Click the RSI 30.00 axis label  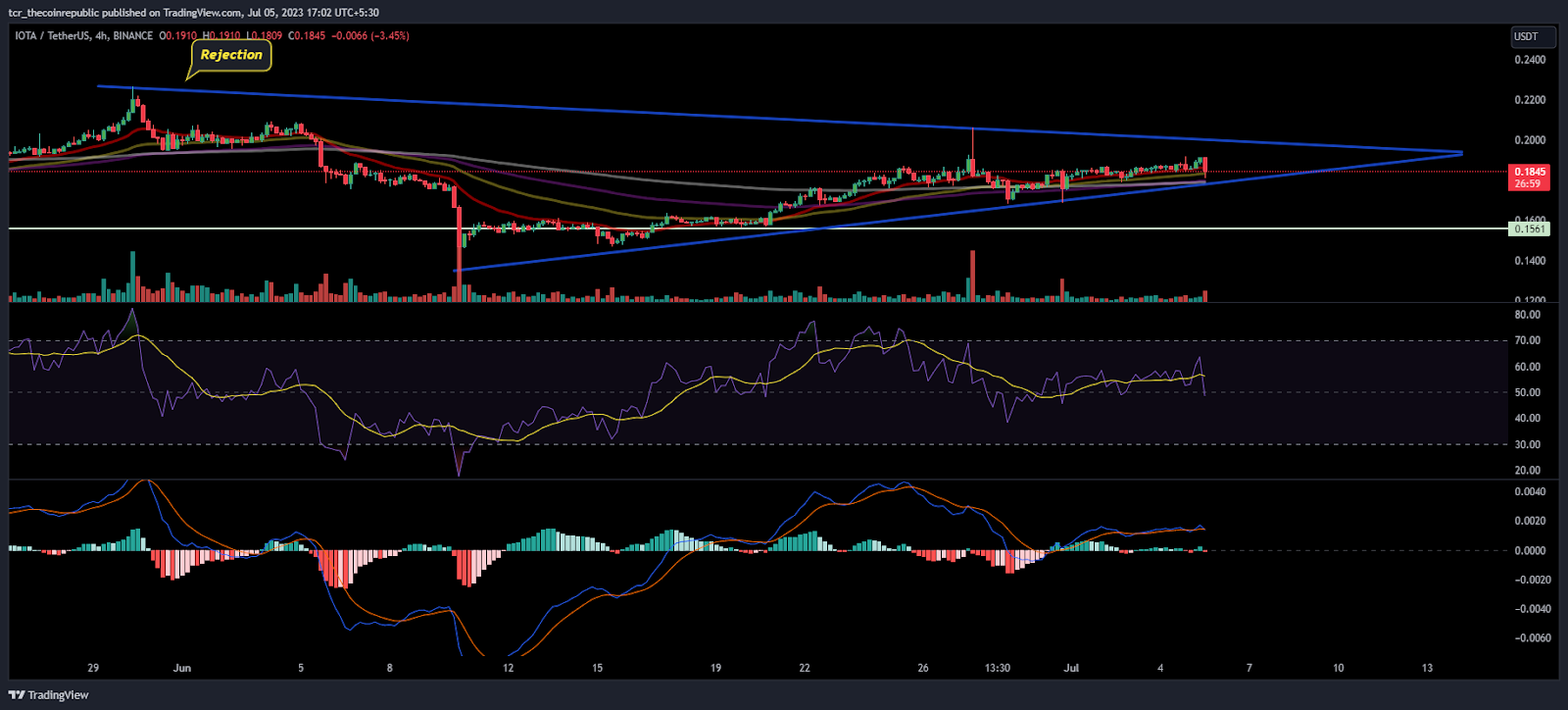click(1527, 444)
